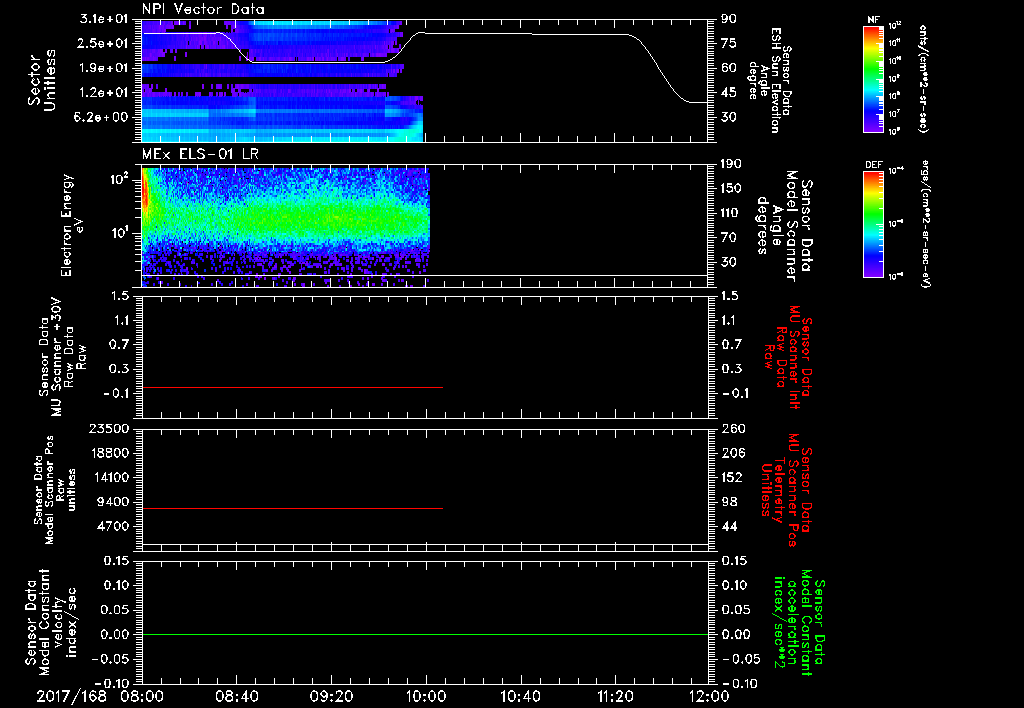The width and height of the screenshot is (1024, 708).
Task: Click the '2.5e+01' sector tick value
Action: pyautogui.click(x=104, y=43)
